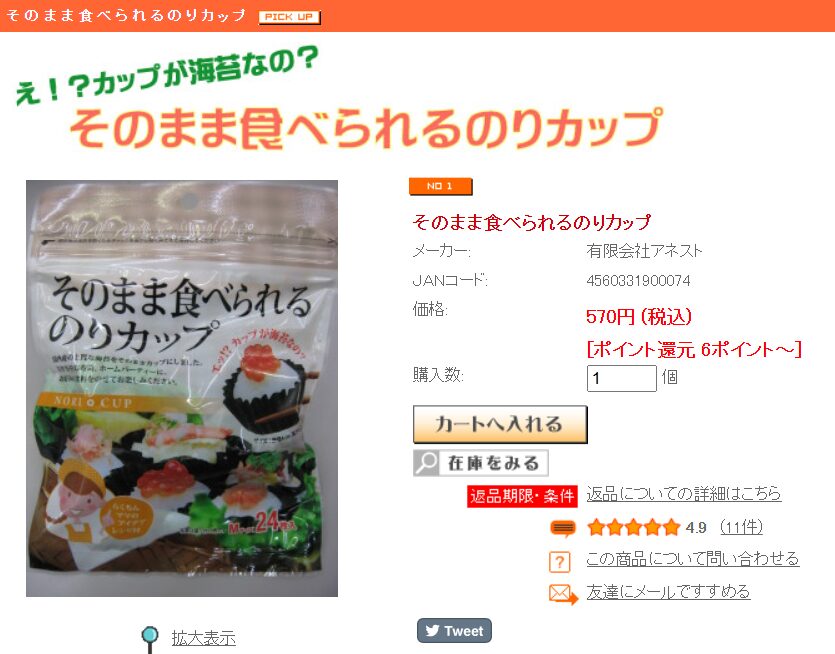Open the 拡大表示 enlarge image link
The width and height of the screenshot is (835, 654).
point(203,637)
